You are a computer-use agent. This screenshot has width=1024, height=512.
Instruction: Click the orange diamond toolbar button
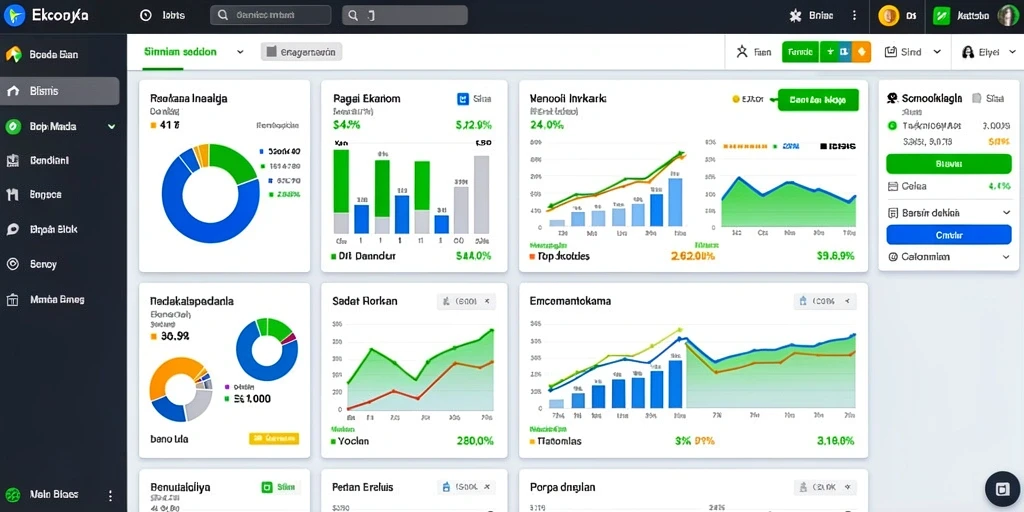click(862, 52)
